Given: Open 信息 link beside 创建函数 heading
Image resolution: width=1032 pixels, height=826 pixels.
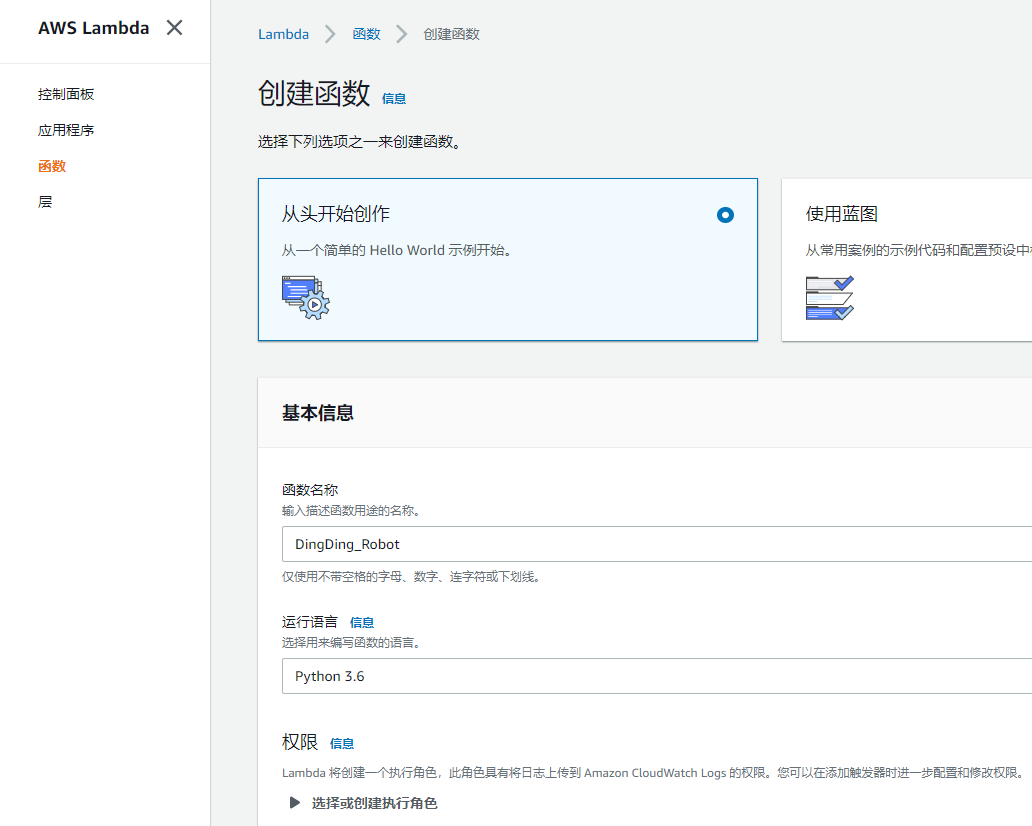Looking at the screenshot, I should click(394, 99).
